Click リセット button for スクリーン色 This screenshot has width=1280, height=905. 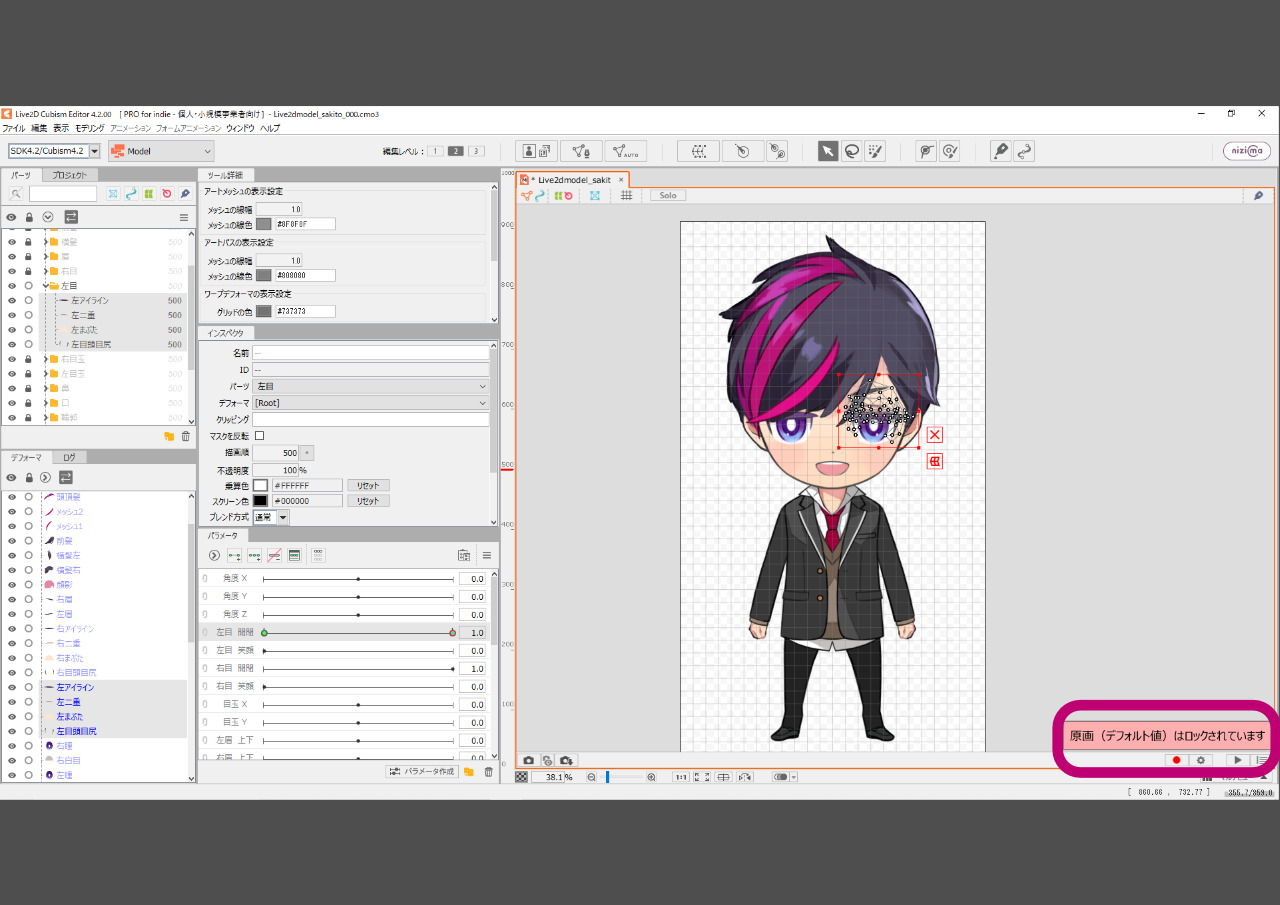click(368, 501)
